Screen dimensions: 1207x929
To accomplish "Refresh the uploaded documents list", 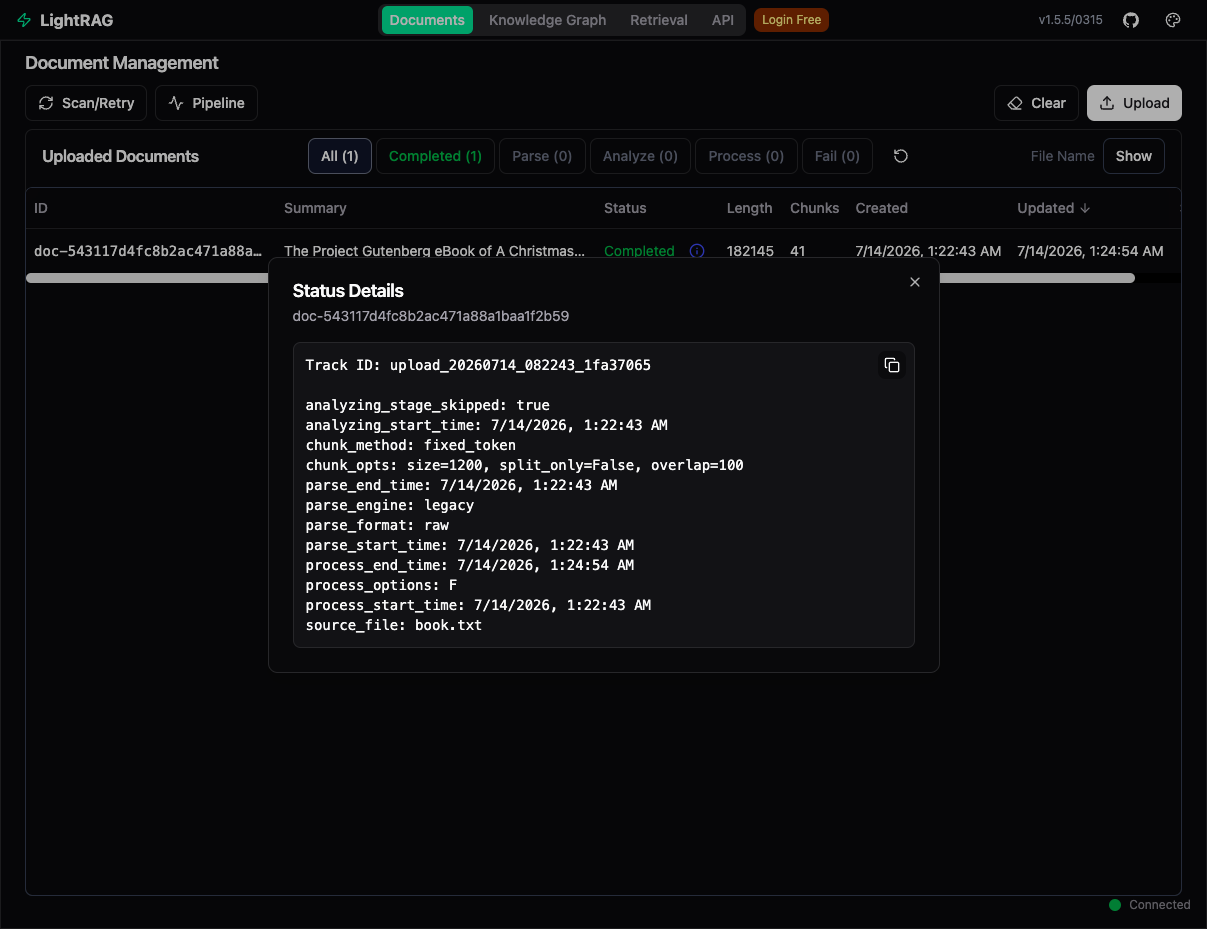I will 901,156.
